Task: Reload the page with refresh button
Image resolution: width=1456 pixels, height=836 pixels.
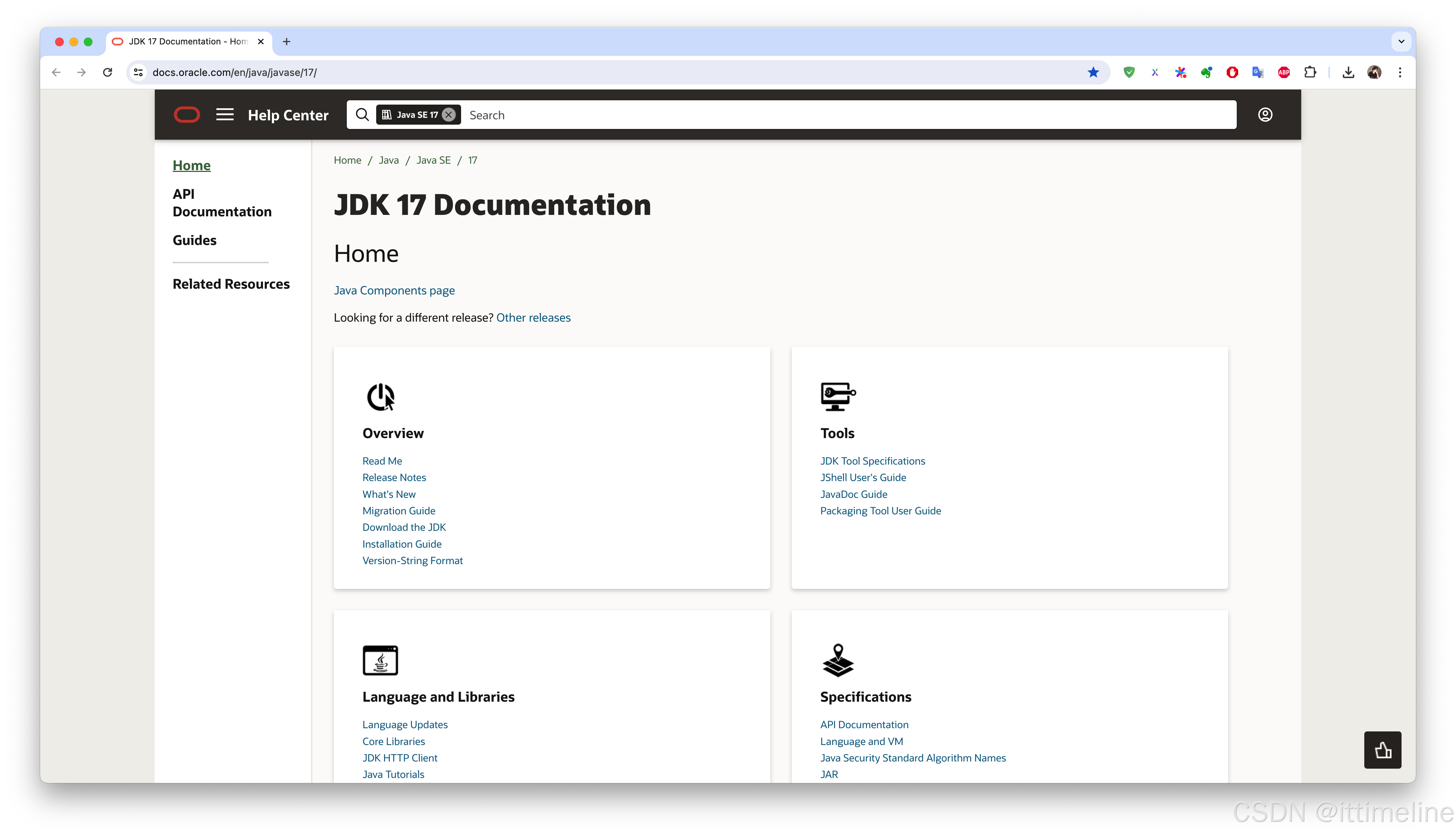Action: coord(107,72)
